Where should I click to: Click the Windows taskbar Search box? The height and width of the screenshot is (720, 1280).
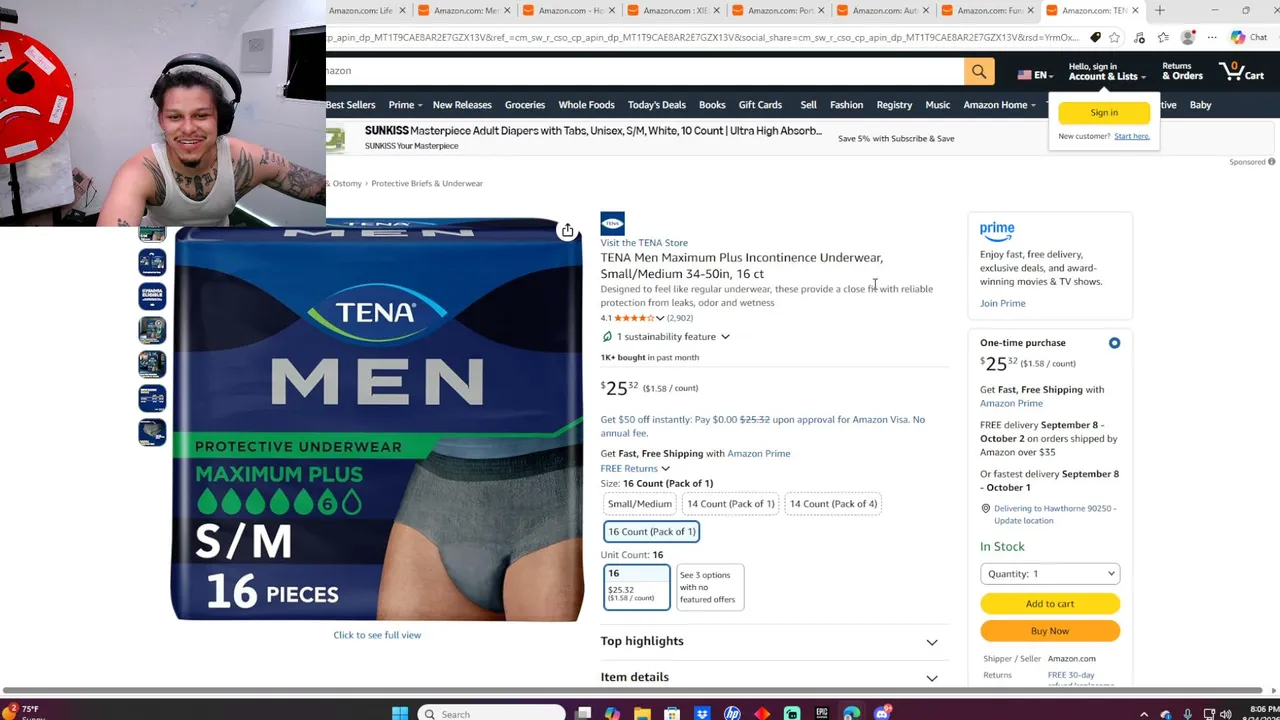click(x=492, y=714)
